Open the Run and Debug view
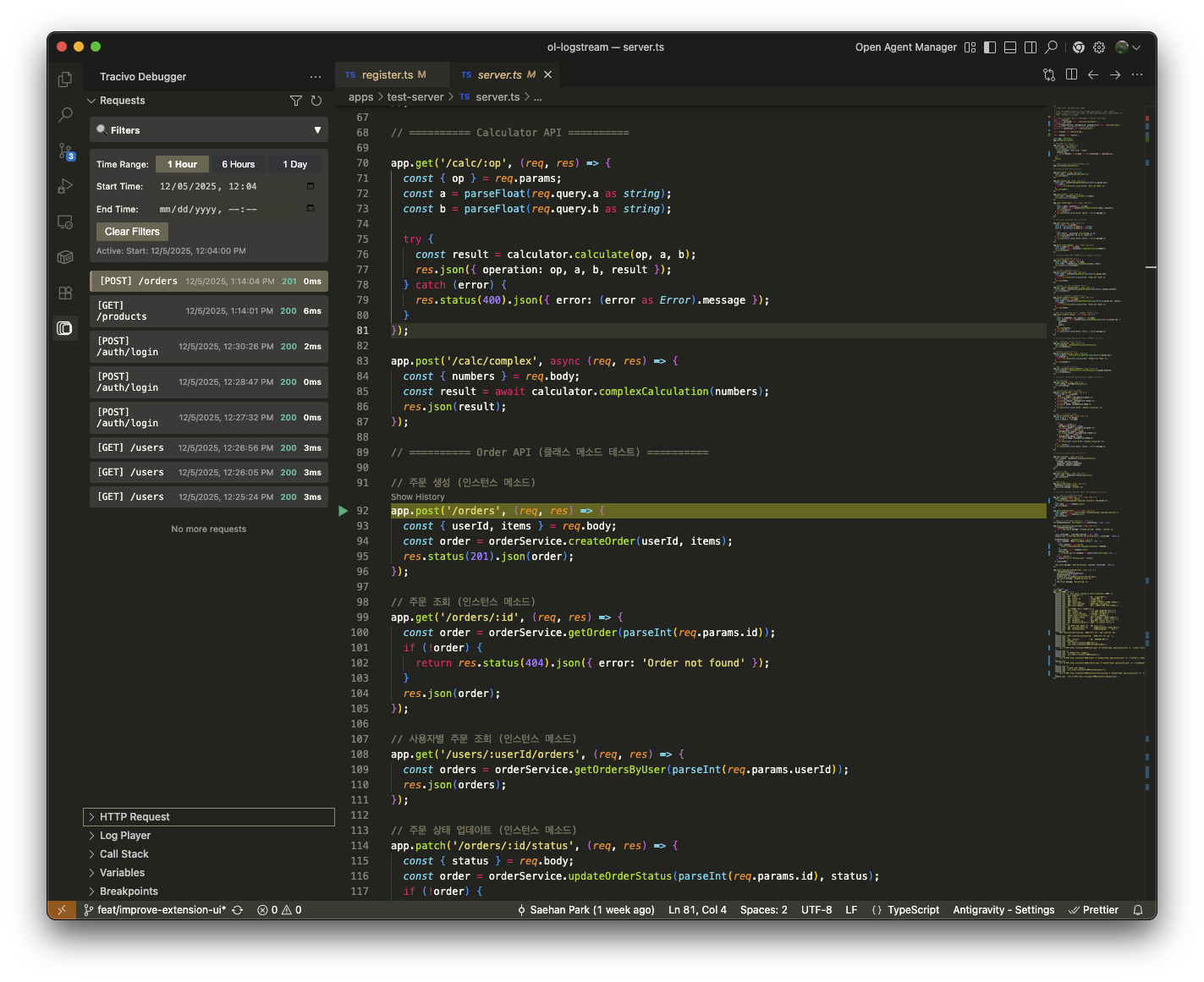Screen dimensions: 1204x982 point(65,186)
